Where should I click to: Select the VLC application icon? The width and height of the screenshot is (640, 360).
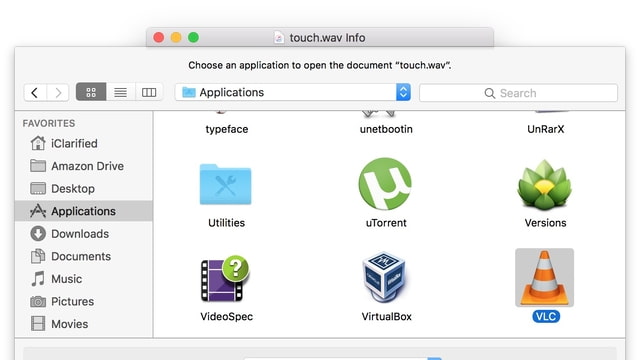click(x=544, y=278)
